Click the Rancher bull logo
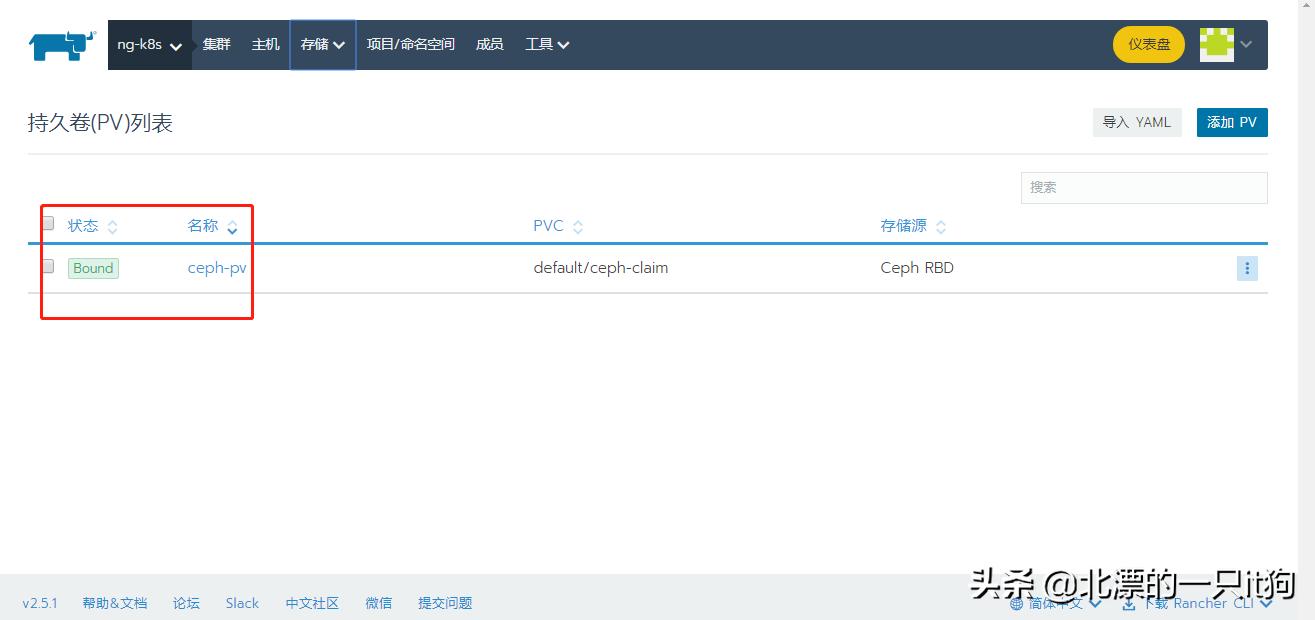The image size is (1315, 620). point(60,42)
